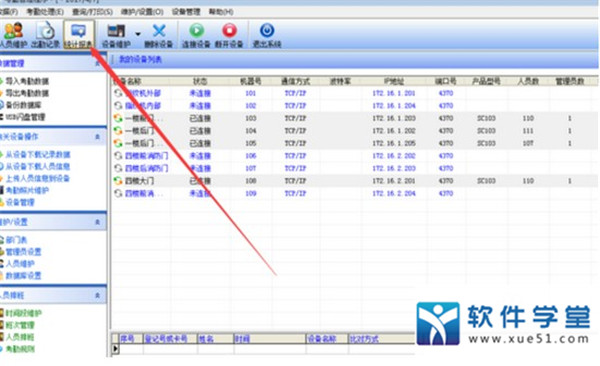Screen dimensions: 600x366
Task: Open 考勤照片维护 in sidebar
Action: click(x=27, y=190)
